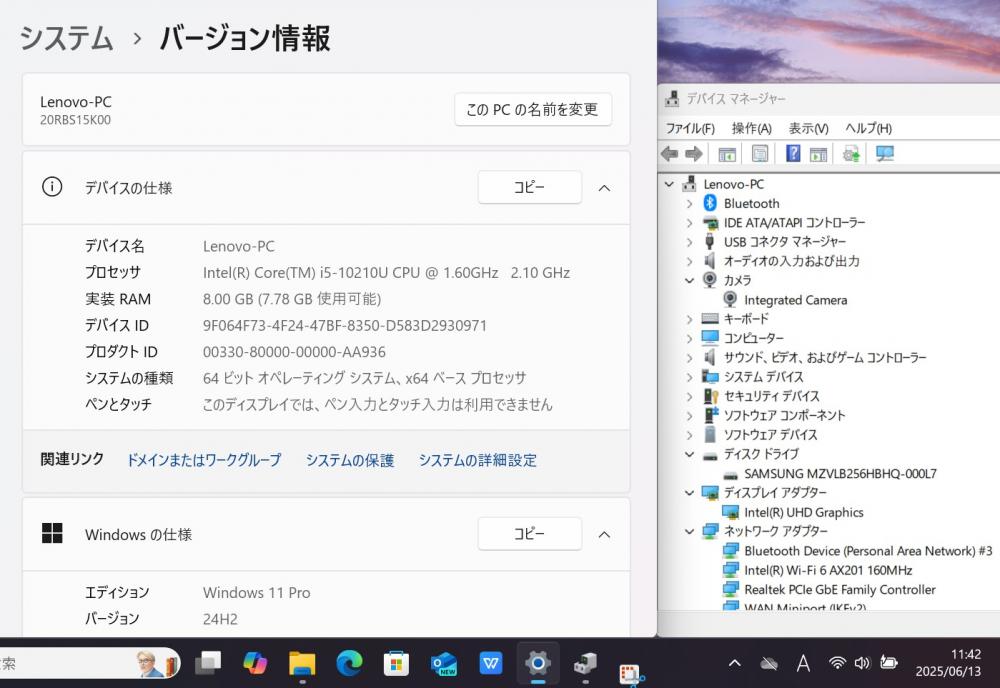Collapse the ネットワーク アダプター node
This screenshot has width=1000, height=688.
tap(689, 531)
